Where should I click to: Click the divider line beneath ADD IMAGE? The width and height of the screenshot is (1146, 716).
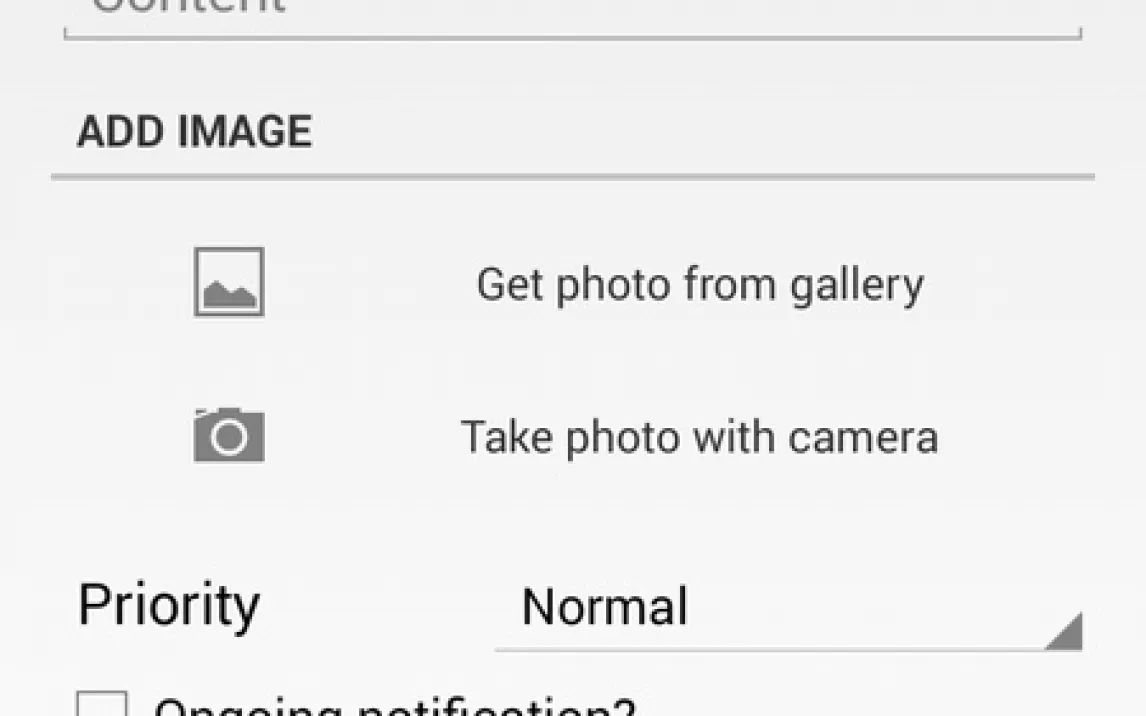[x=572, y=177]
